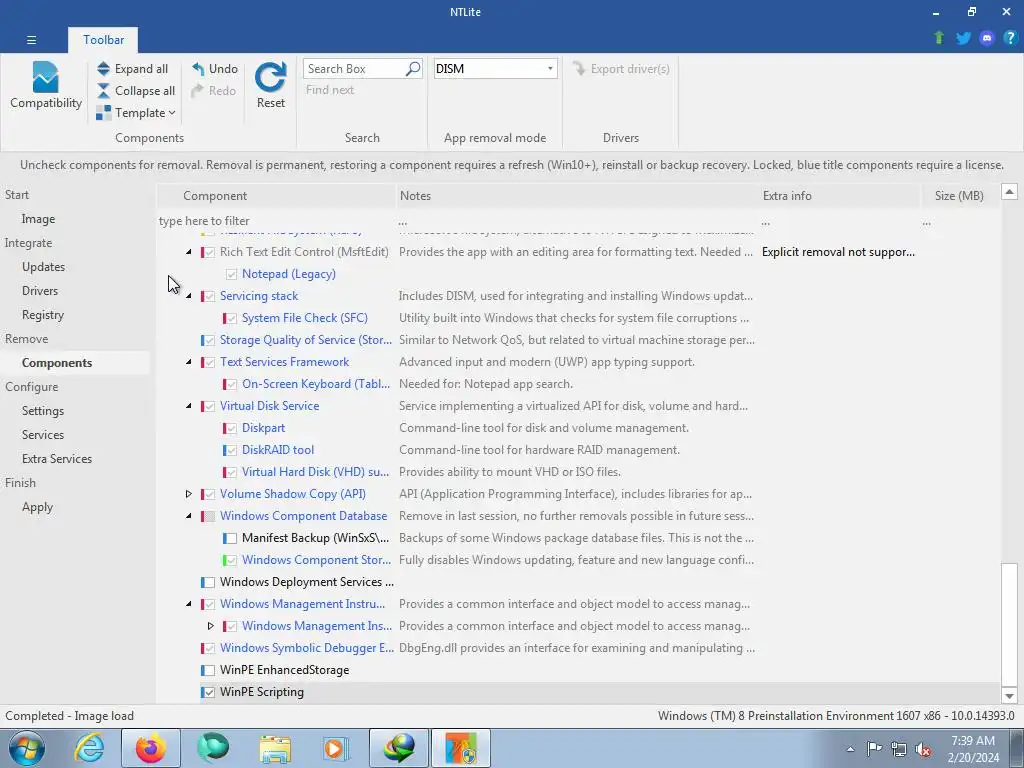The image size is (1024, 768).
Task: Click the muted volume tray icon
Action: pos(923,749)
